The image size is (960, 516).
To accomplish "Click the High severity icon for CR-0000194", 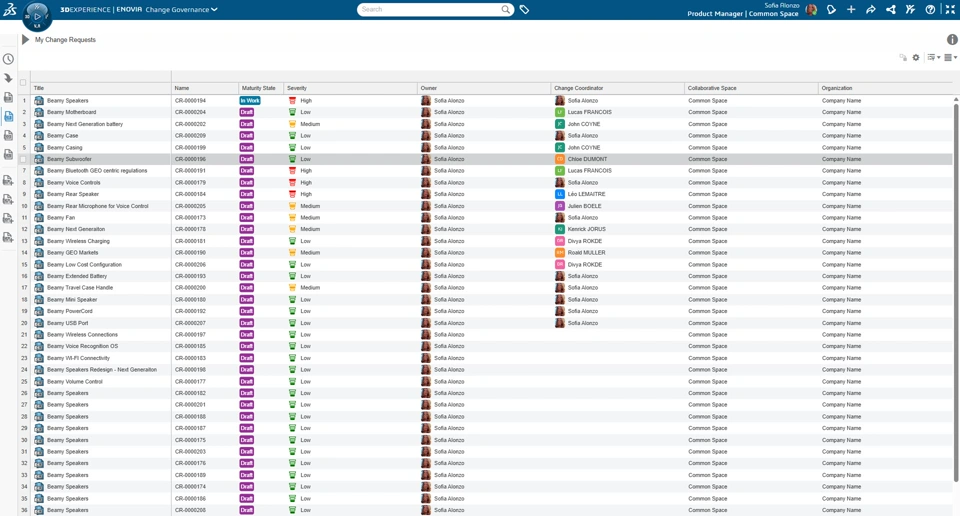I will pyautogui.click(x=292, y=100).
